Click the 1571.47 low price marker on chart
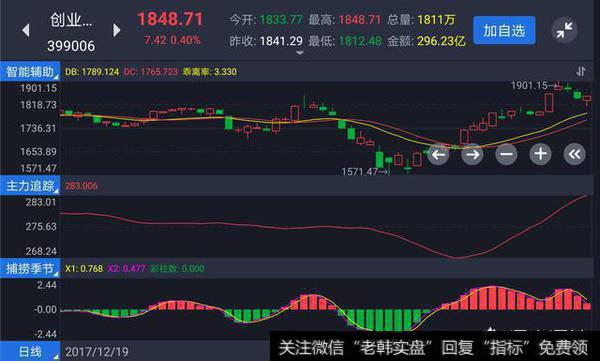600x361 pixels. click(365, 172)
